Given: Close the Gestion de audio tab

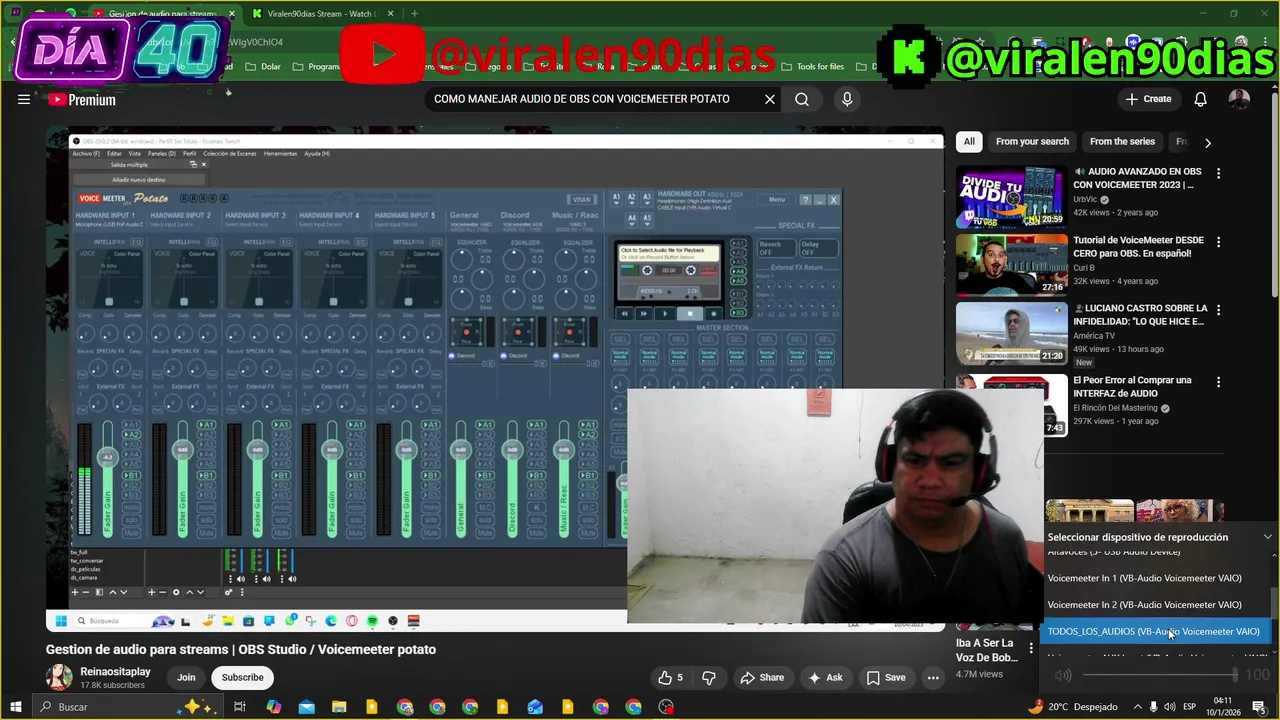Looking at the screenshot, I should (x=232, y=14).
